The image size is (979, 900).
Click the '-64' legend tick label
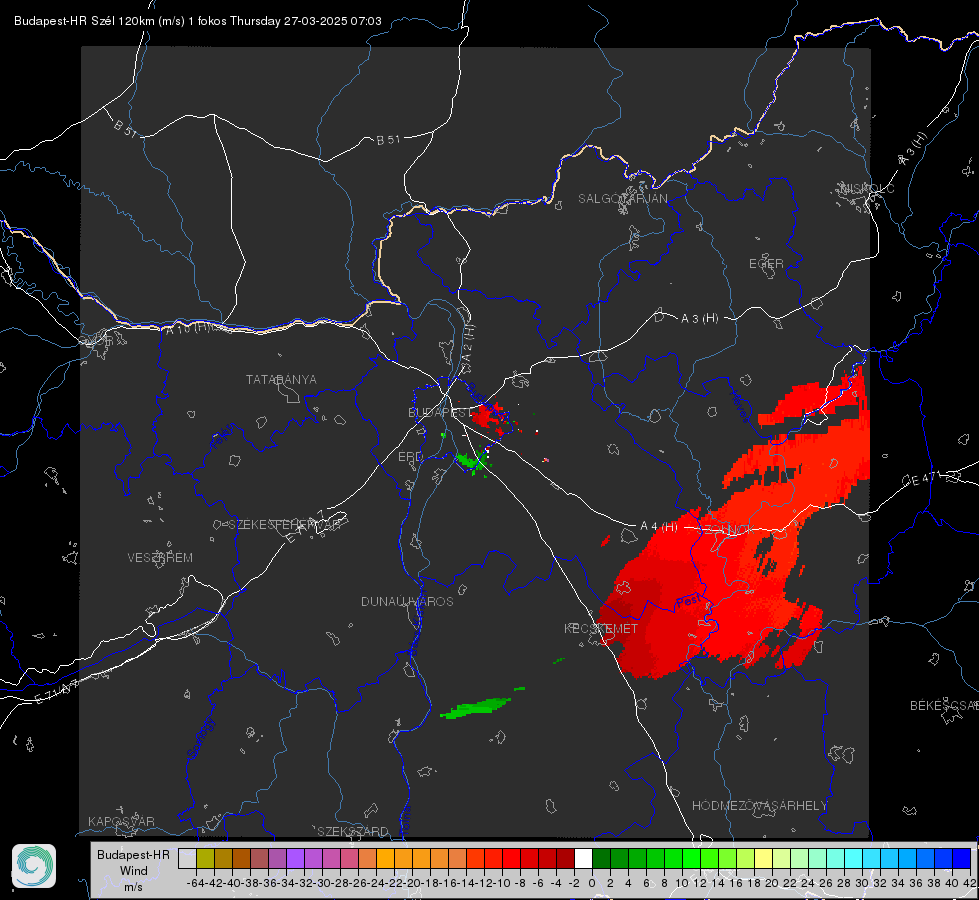[196, 883]
